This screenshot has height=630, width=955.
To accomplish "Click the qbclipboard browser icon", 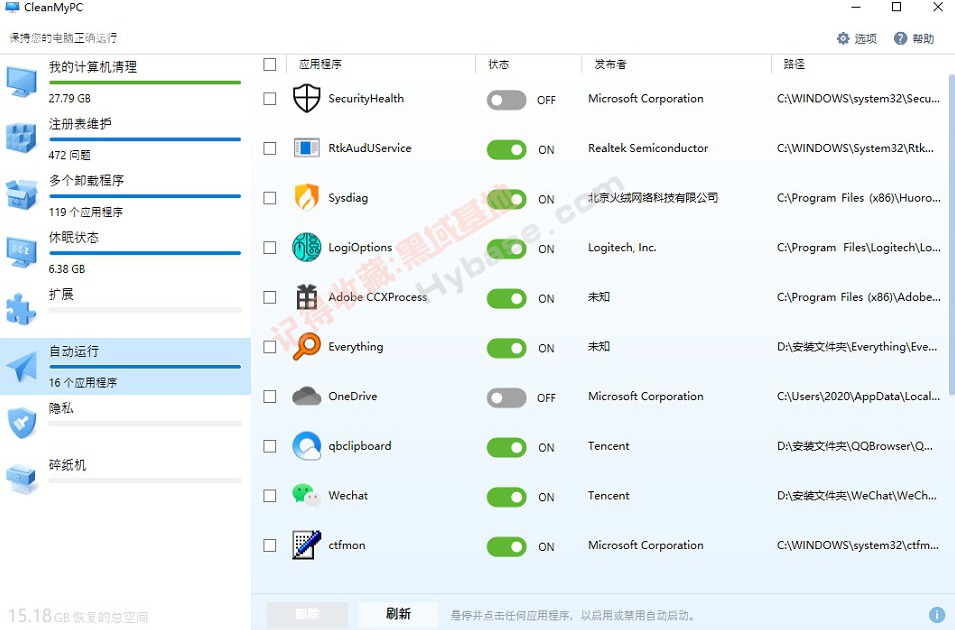I will [x=306, y=446].
